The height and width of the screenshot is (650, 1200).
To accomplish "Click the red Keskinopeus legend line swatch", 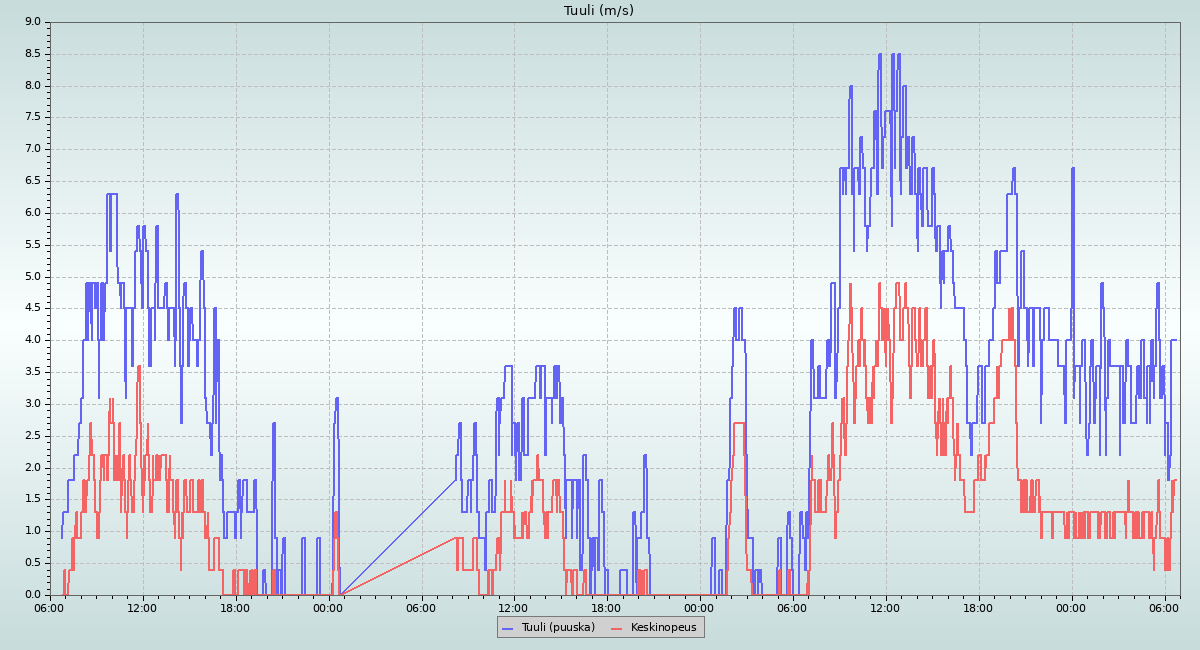I will [x=617, y=628].
